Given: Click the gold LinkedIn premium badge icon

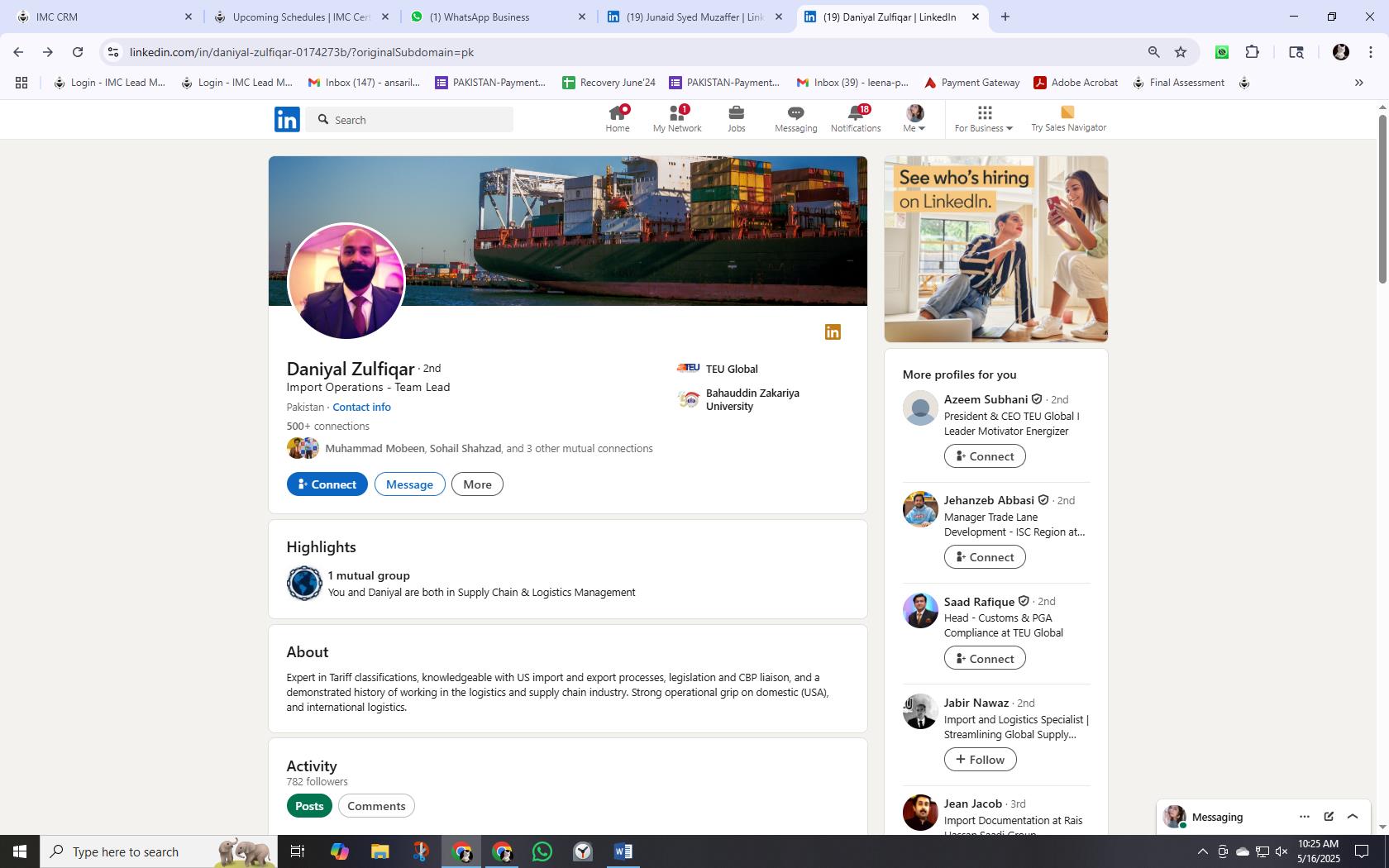Looking at the screenshot, I should click(833, 331).
